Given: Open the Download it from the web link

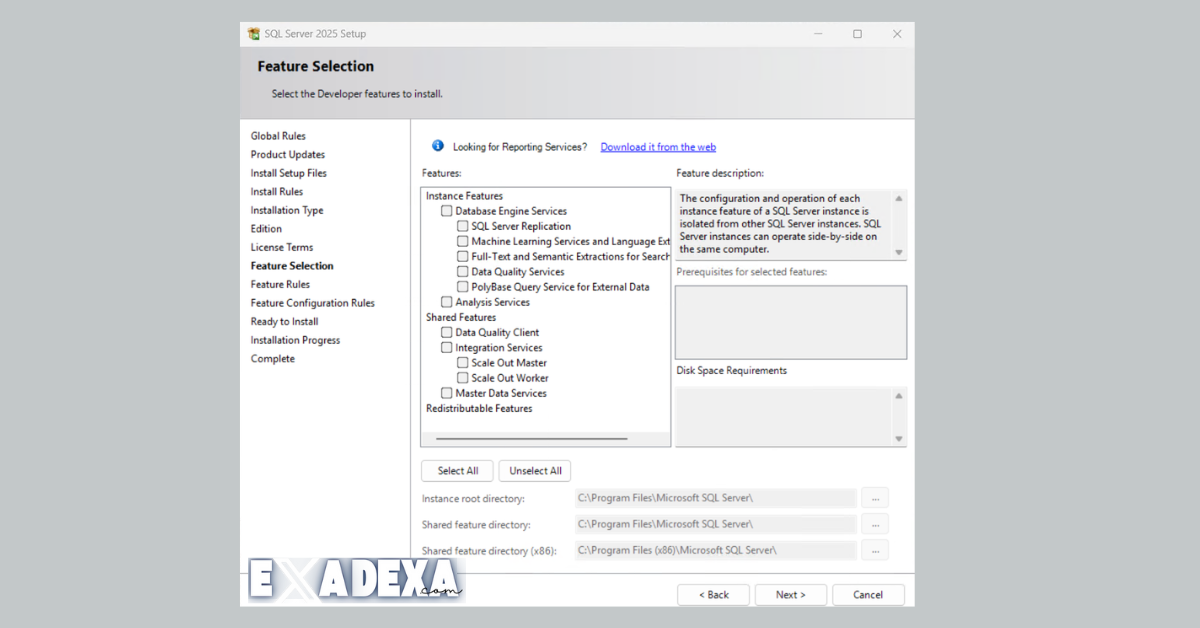Looking at the screenshot, I should click(x=657, y=146).
